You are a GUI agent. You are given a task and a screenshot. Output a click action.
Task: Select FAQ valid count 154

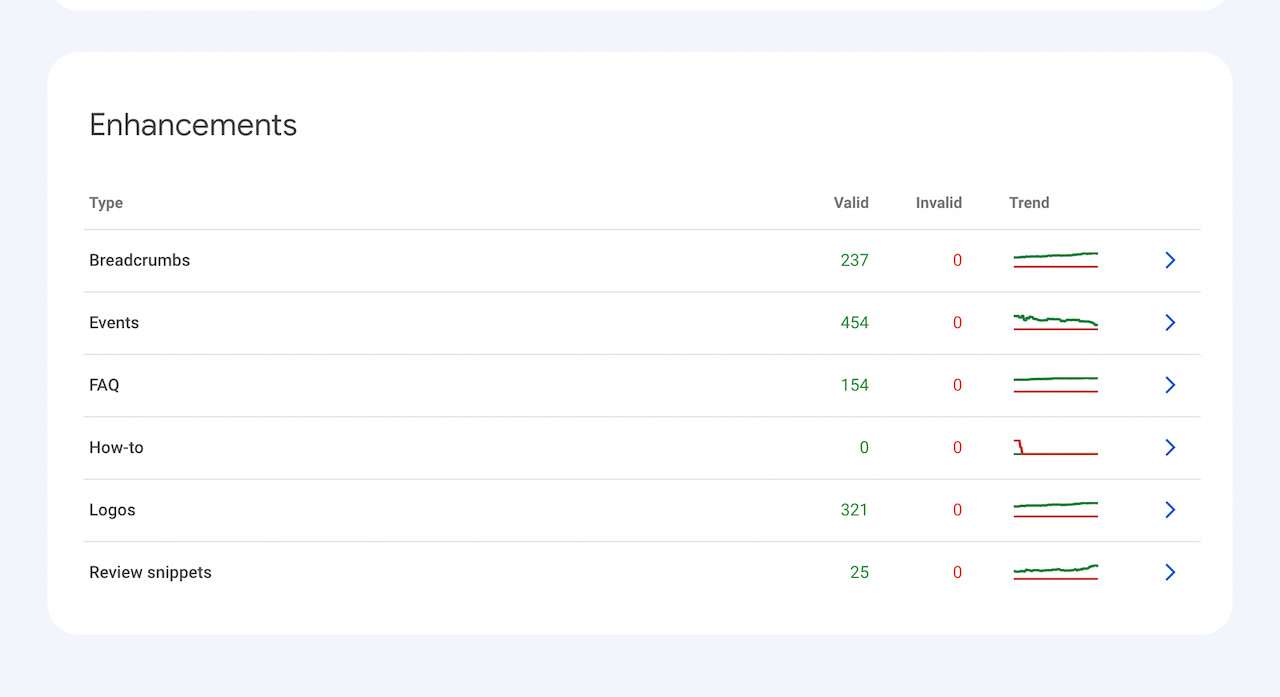(854, 385)
